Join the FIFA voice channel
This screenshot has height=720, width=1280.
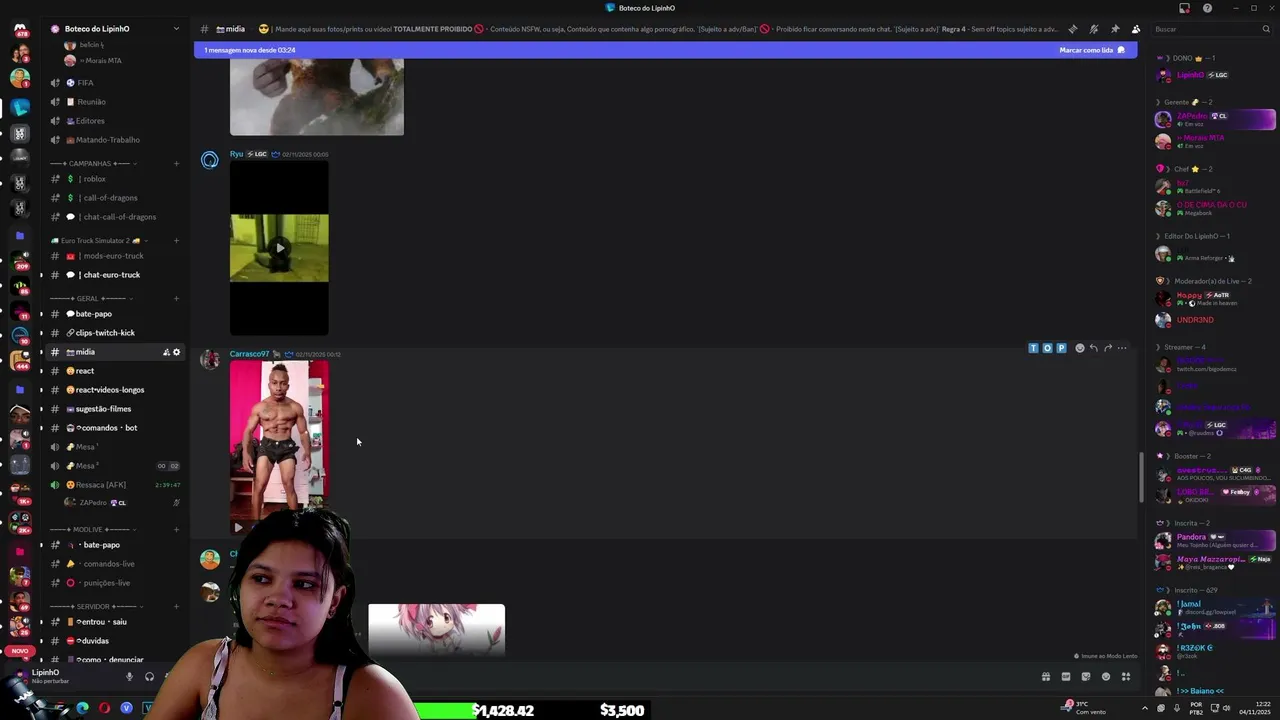[x=115, y=83]
